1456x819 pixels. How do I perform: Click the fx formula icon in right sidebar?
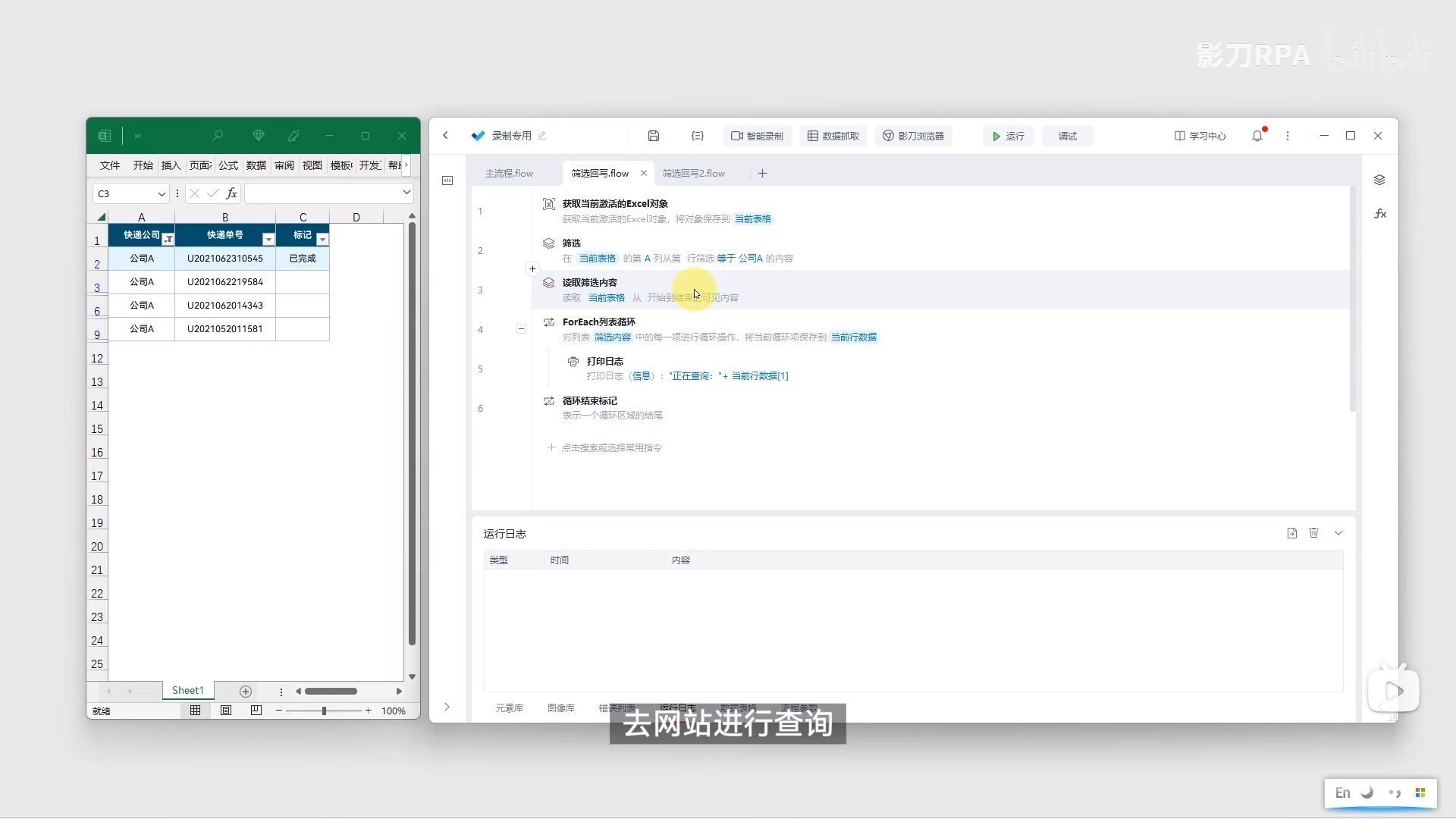(x=1380, y=214)
